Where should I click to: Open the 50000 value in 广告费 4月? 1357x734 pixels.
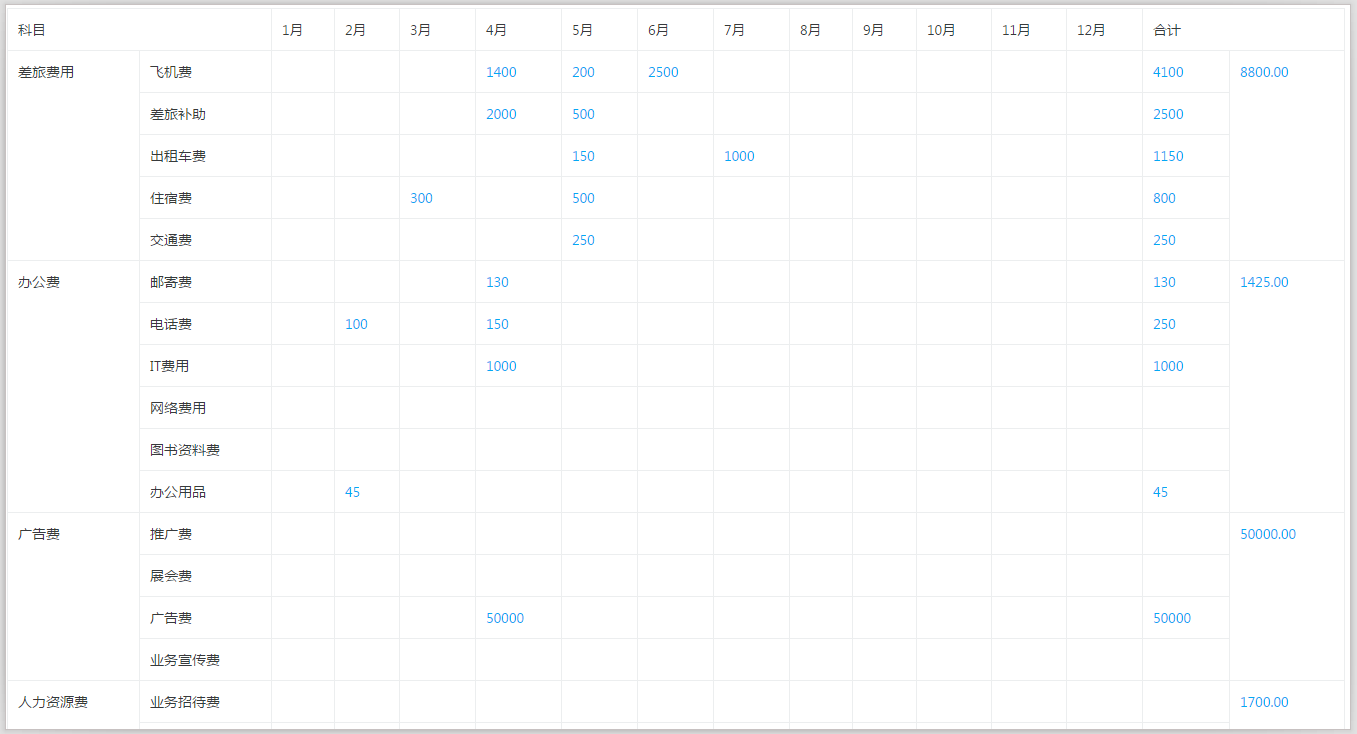coord(505,618)
